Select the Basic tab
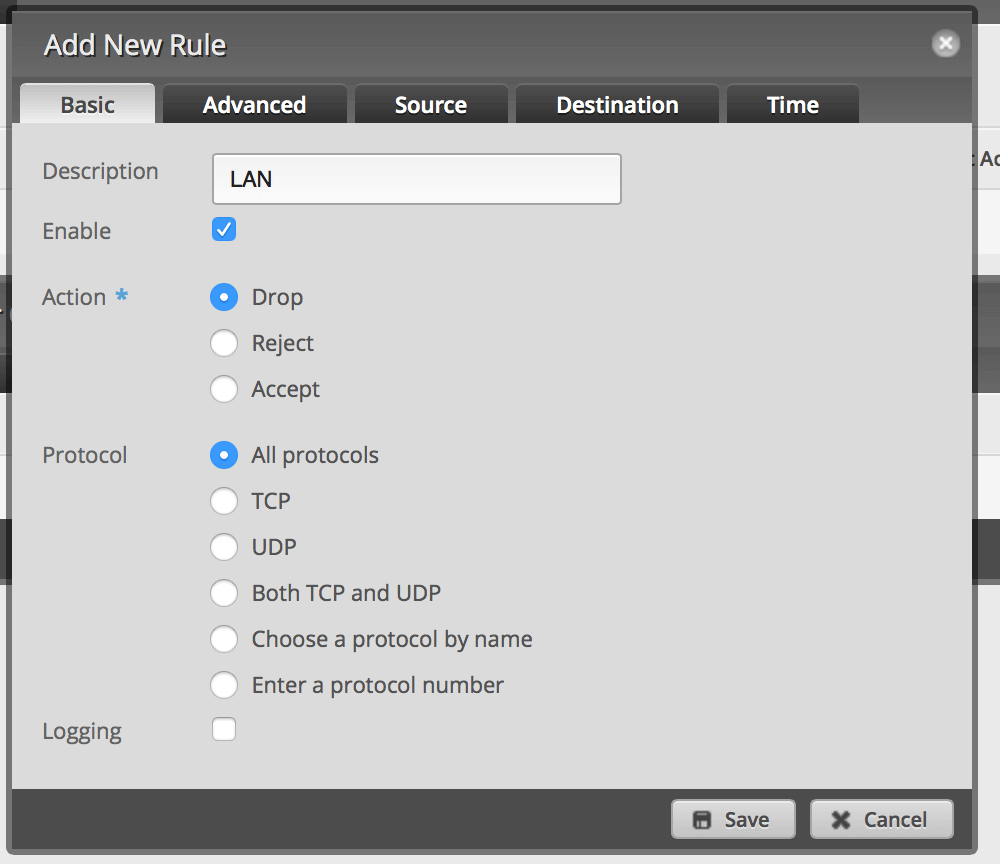This screenshot has height=864, width=1000. point(87,104)
